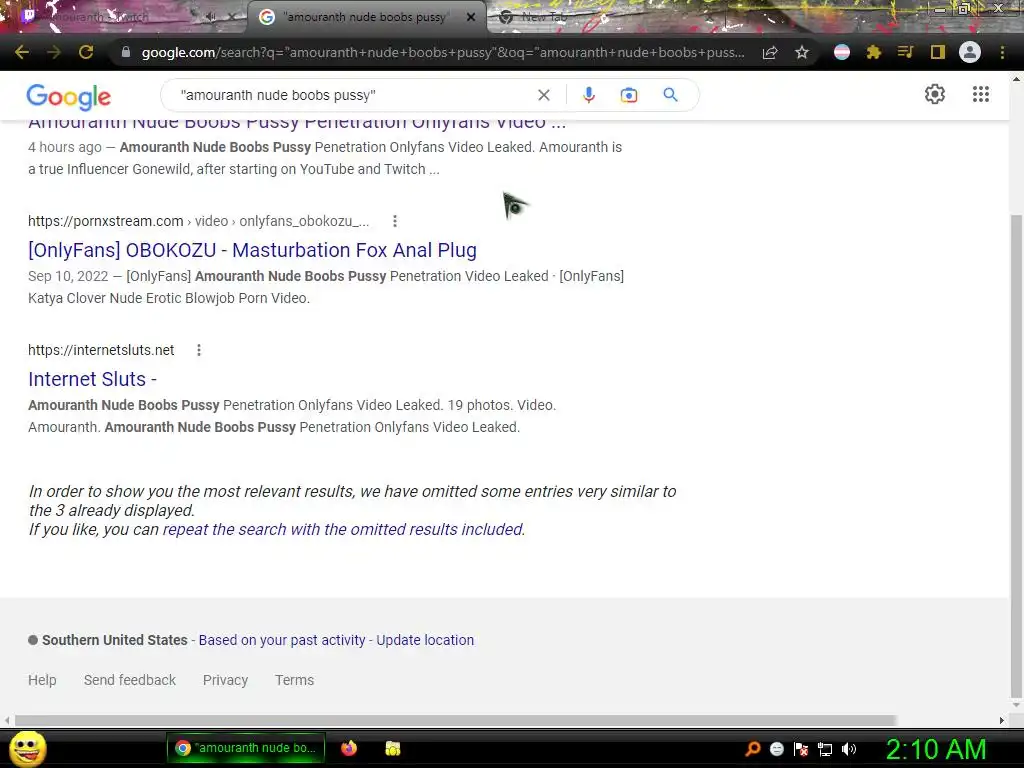Image resolution: width=1024 pixels, height=768 pixels.
Task: Click the scroll-left arrow of the horizontal scrollbar
Action: (x=7, y=720)
